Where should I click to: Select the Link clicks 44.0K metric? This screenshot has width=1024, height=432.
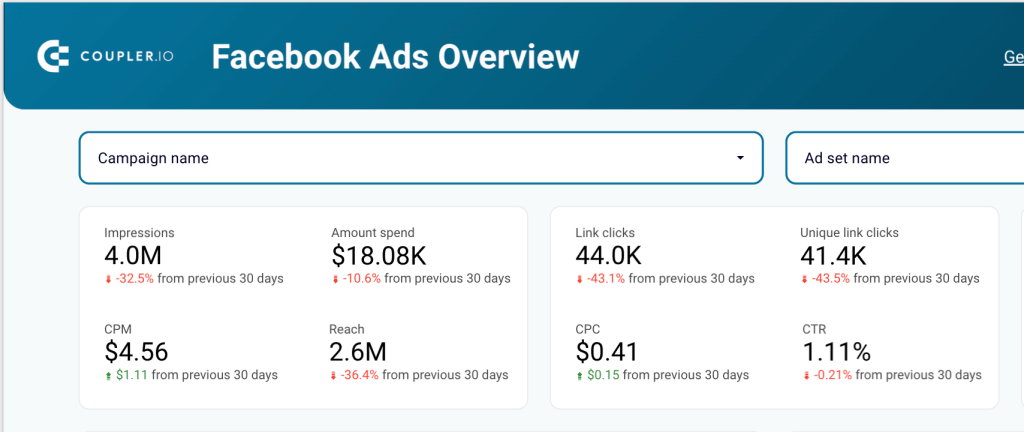pos(609,256)
